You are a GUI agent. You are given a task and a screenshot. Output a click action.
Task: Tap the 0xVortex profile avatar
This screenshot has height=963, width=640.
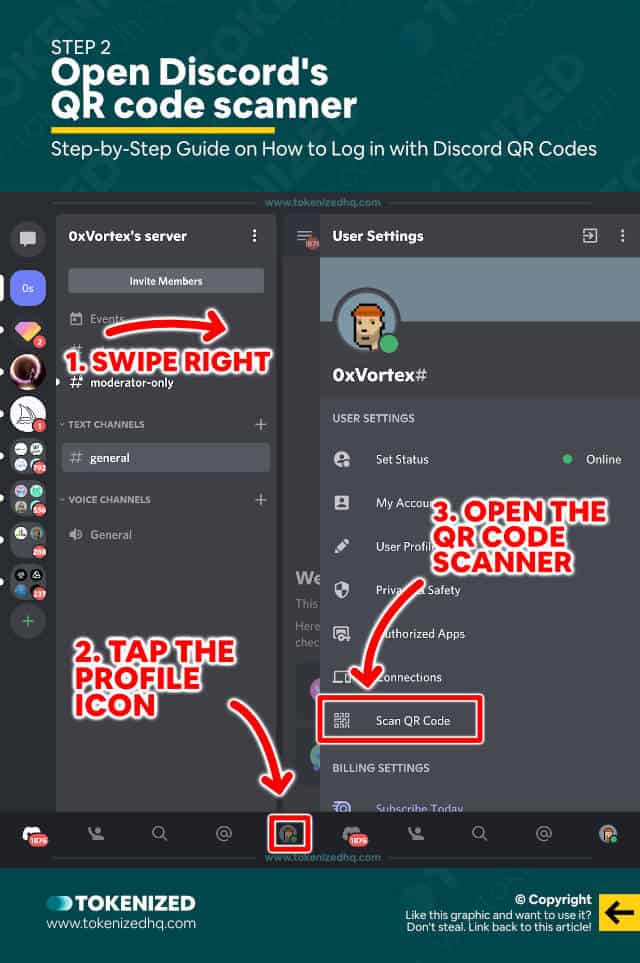point(367,322)
